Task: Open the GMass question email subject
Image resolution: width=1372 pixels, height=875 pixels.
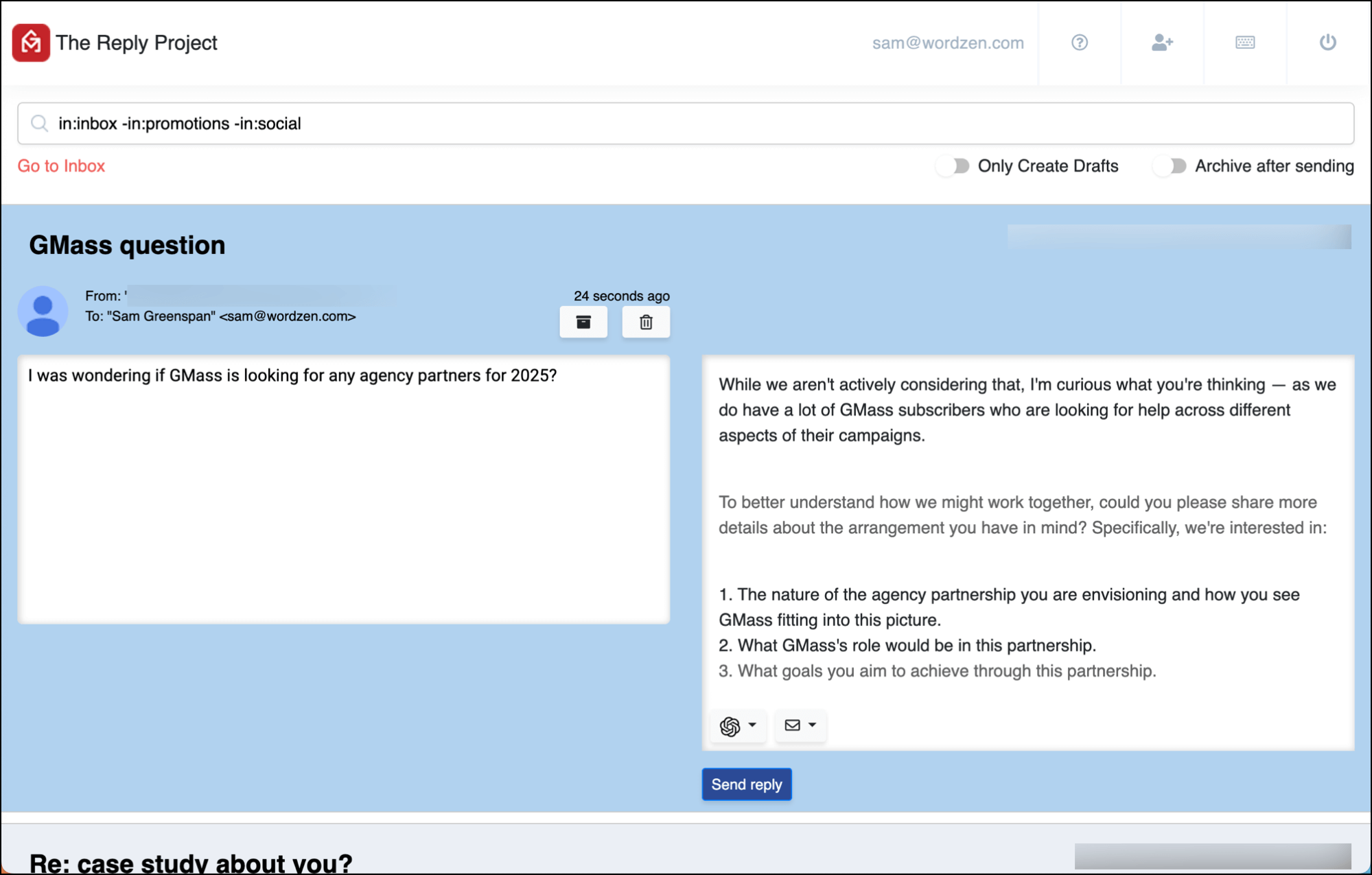Action: [127, 245]
